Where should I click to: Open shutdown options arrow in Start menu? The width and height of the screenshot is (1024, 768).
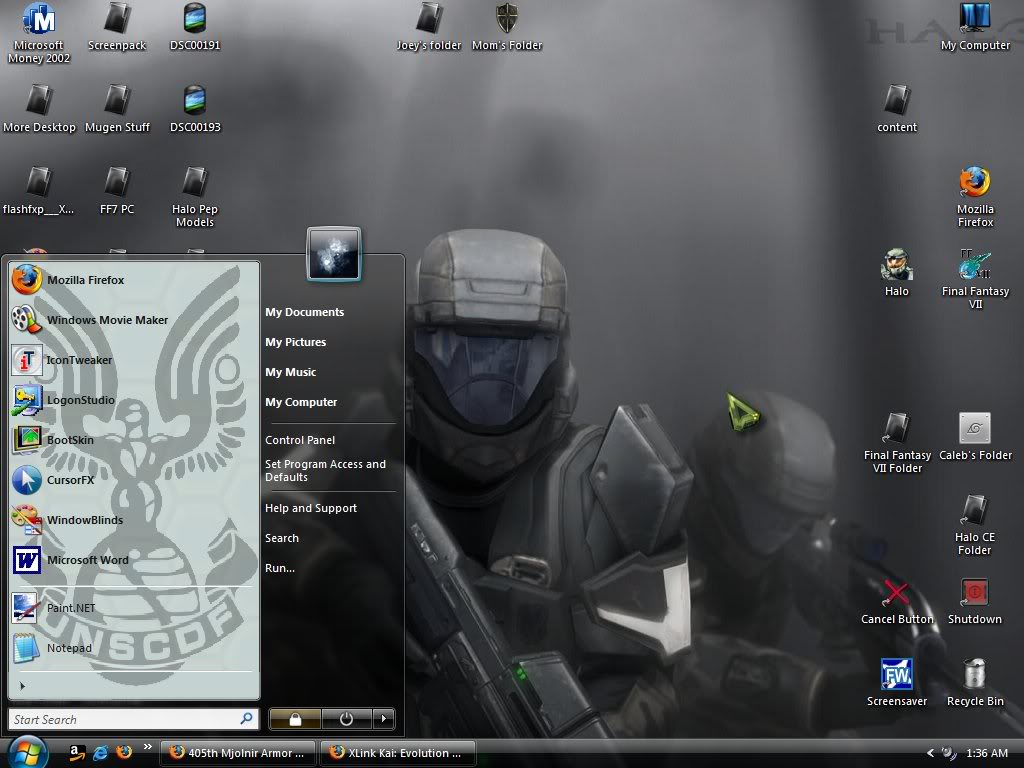[x=384, y=719]
